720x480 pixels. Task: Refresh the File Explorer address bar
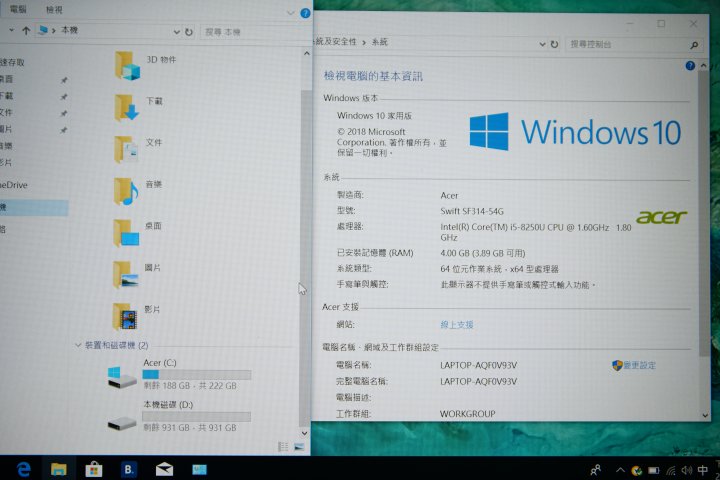coord(189,32)
